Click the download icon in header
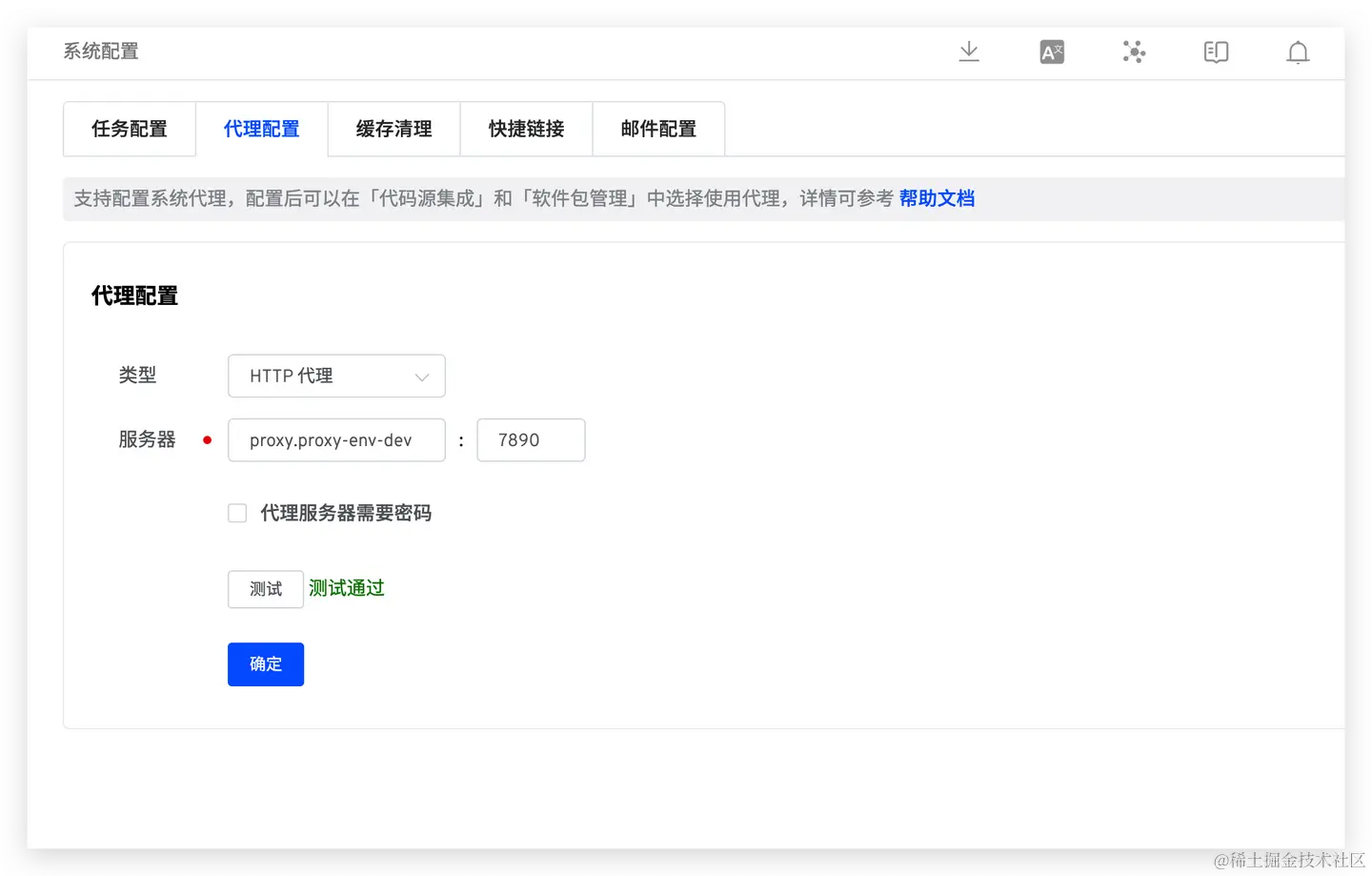The height and width of the screenshot is (876, 1372). coord(969,51)
